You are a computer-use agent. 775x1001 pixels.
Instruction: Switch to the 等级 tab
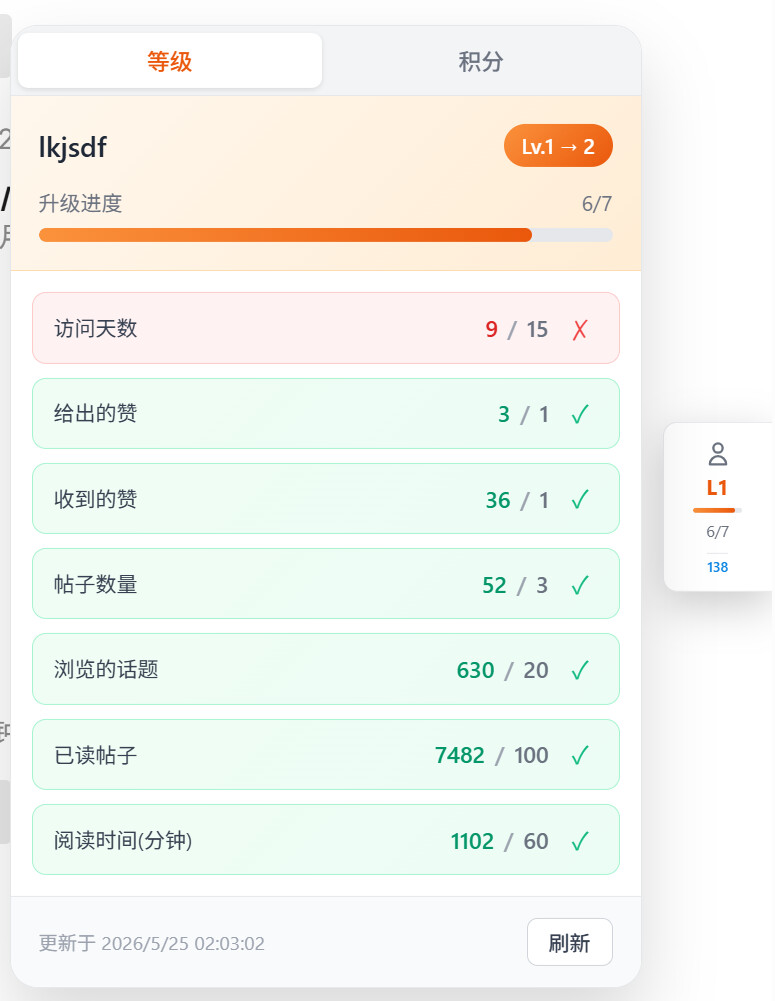tap(170, 61)
